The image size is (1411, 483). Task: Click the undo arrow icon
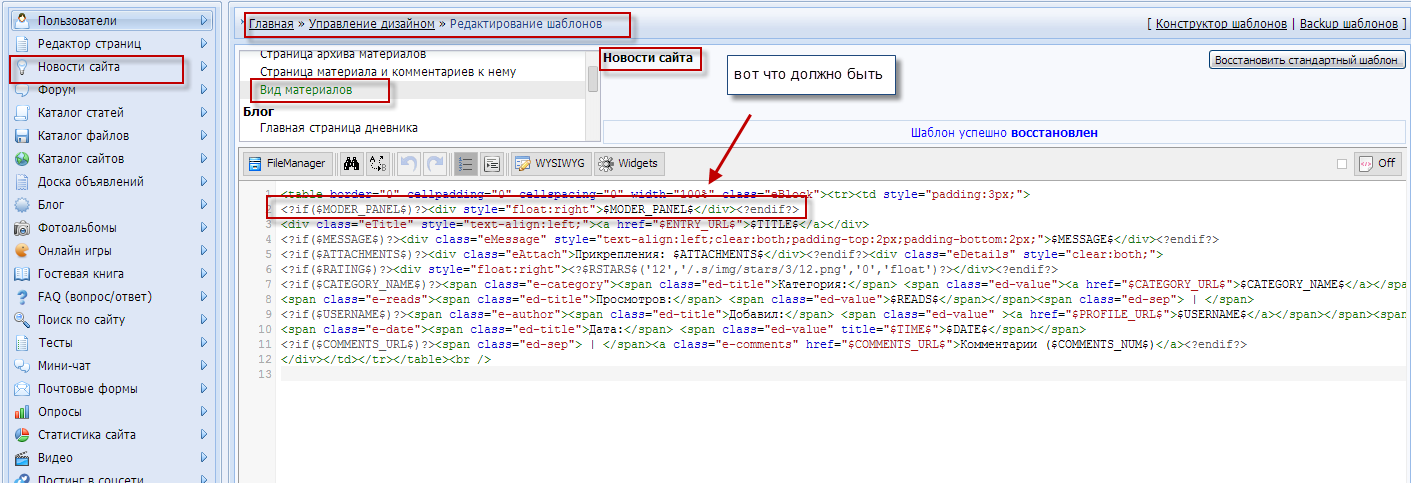tap(408, 164)
